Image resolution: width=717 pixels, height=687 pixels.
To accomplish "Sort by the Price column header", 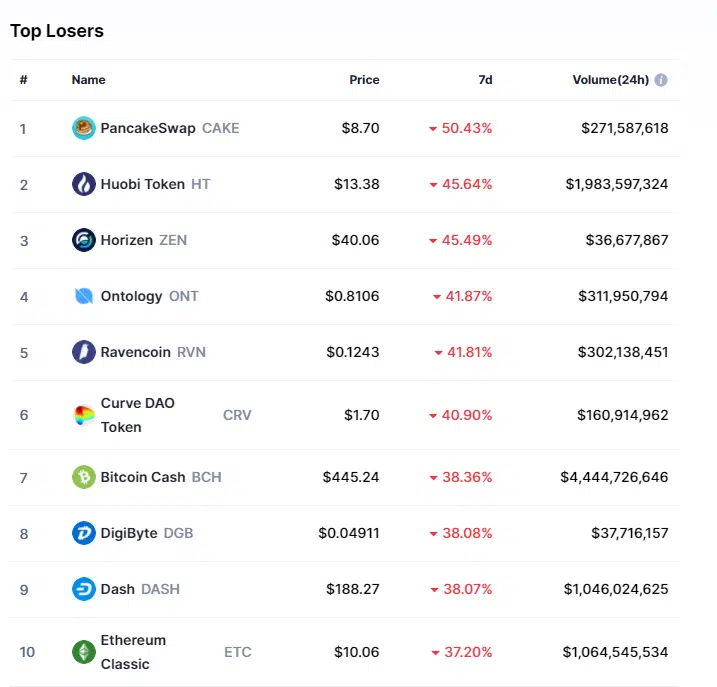I will (x=364, y=80).
